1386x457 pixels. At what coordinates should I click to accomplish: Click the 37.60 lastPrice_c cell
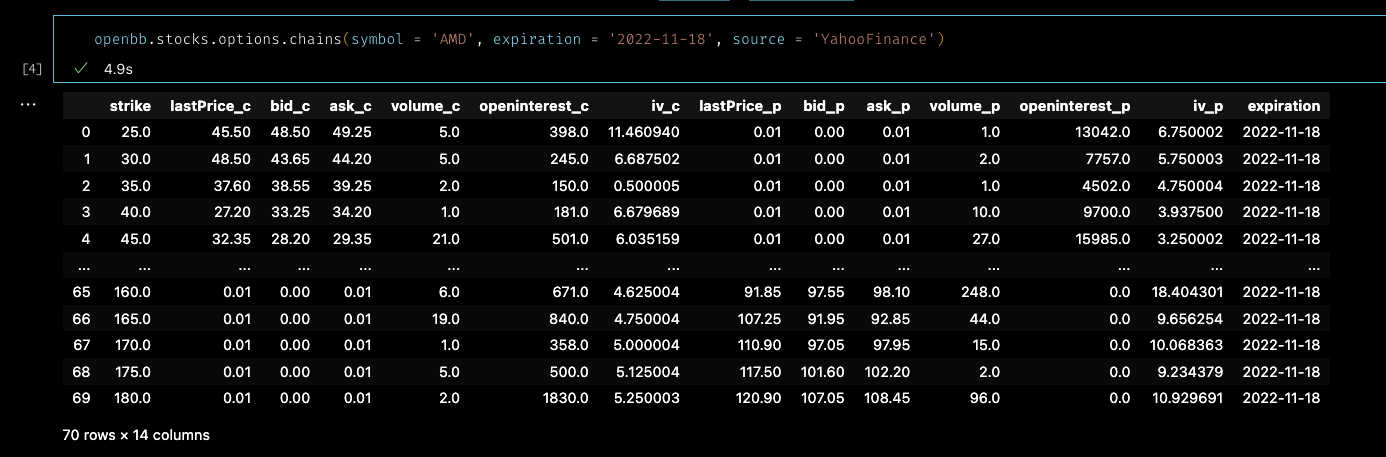point(231,186)
